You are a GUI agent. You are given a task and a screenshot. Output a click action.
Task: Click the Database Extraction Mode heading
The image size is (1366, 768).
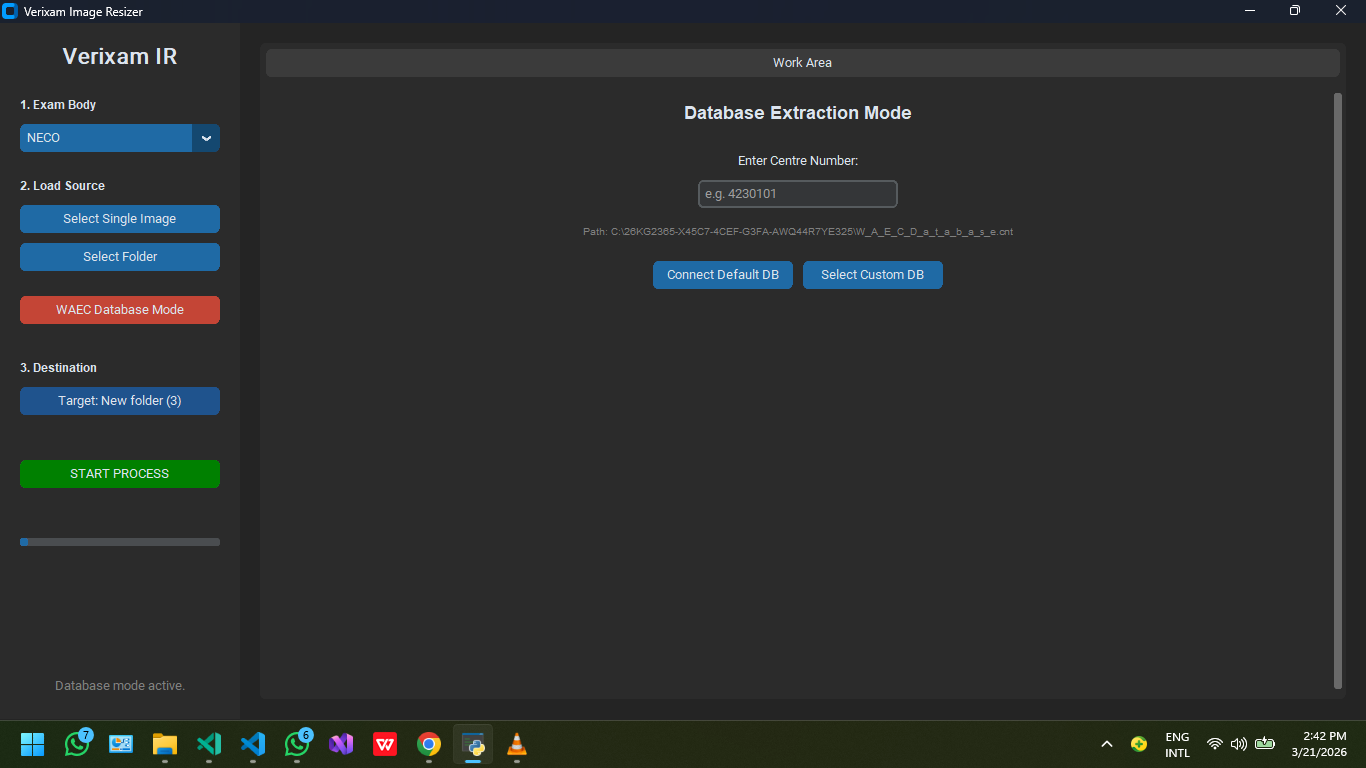pos(798,113)
